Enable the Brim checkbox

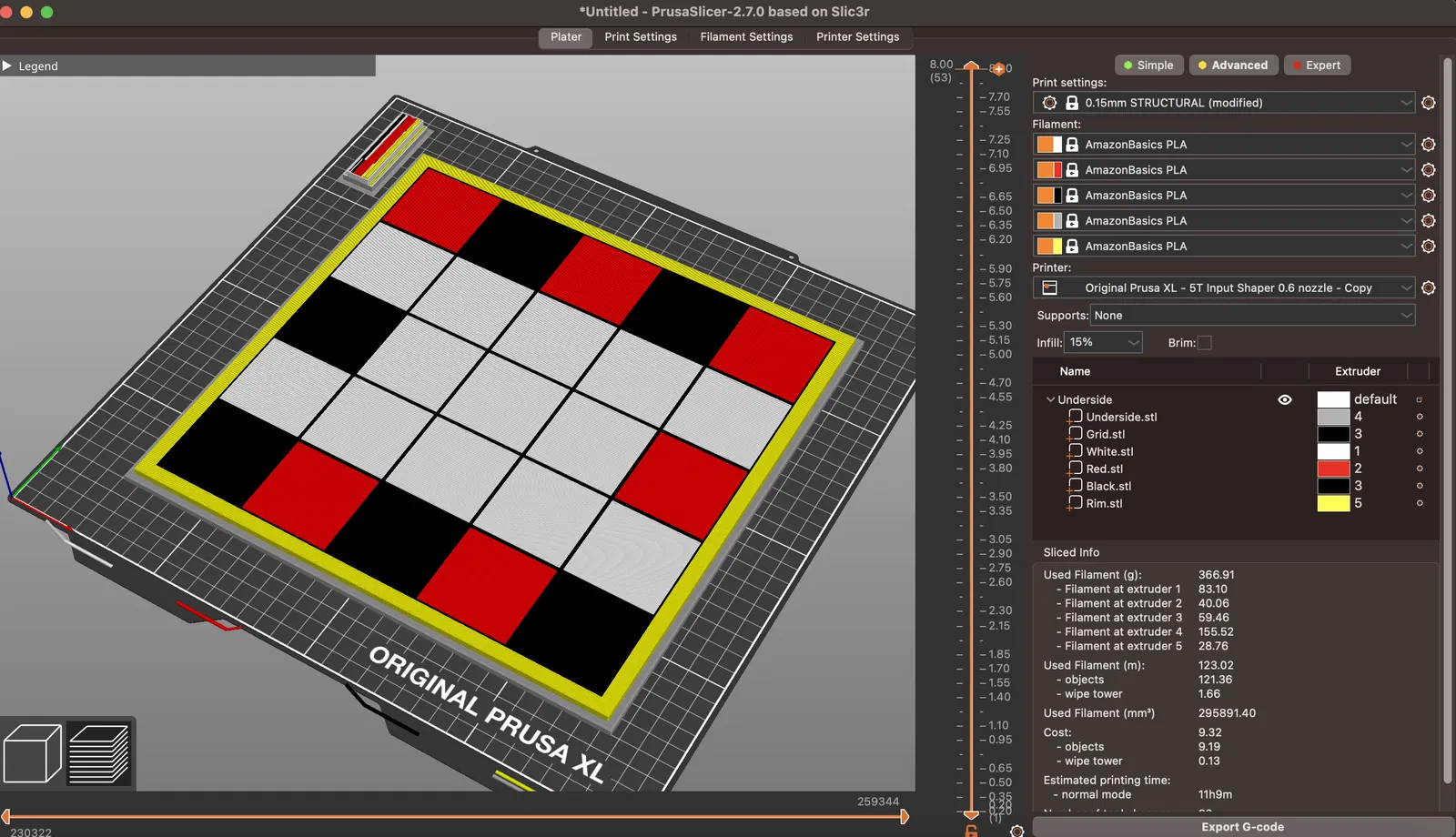(1204, 343)
